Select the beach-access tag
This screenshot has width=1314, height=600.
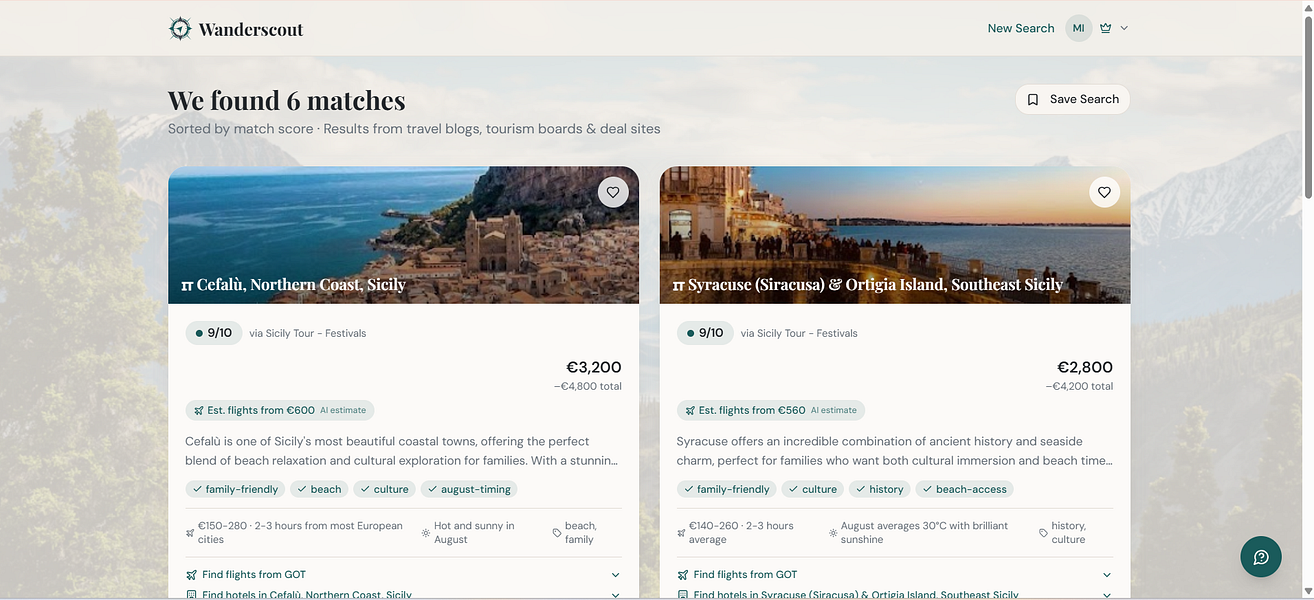coord(964,489)
